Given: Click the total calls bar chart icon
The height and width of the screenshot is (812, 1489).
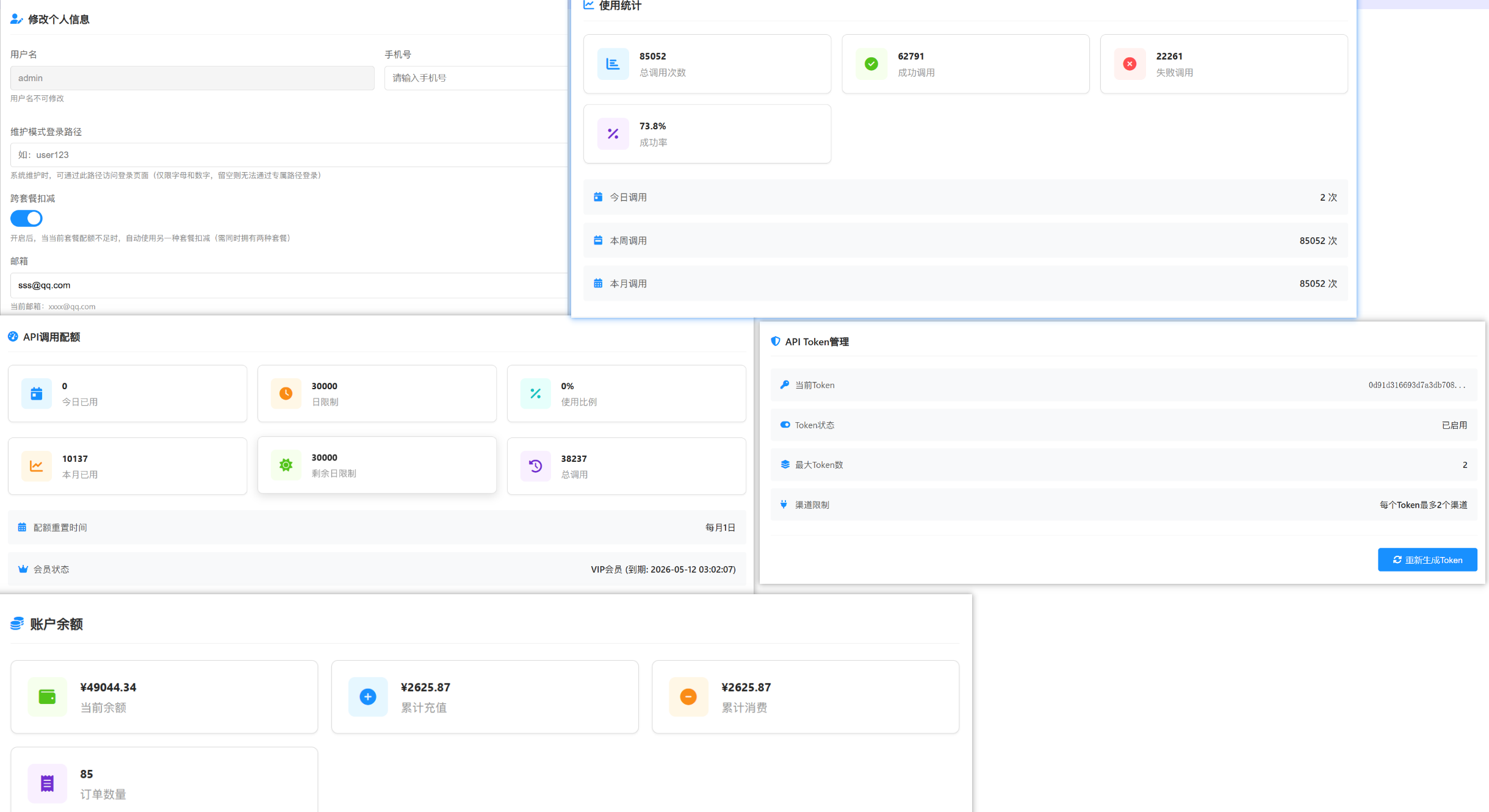Looking at the screenshot, I should [613, 64].
